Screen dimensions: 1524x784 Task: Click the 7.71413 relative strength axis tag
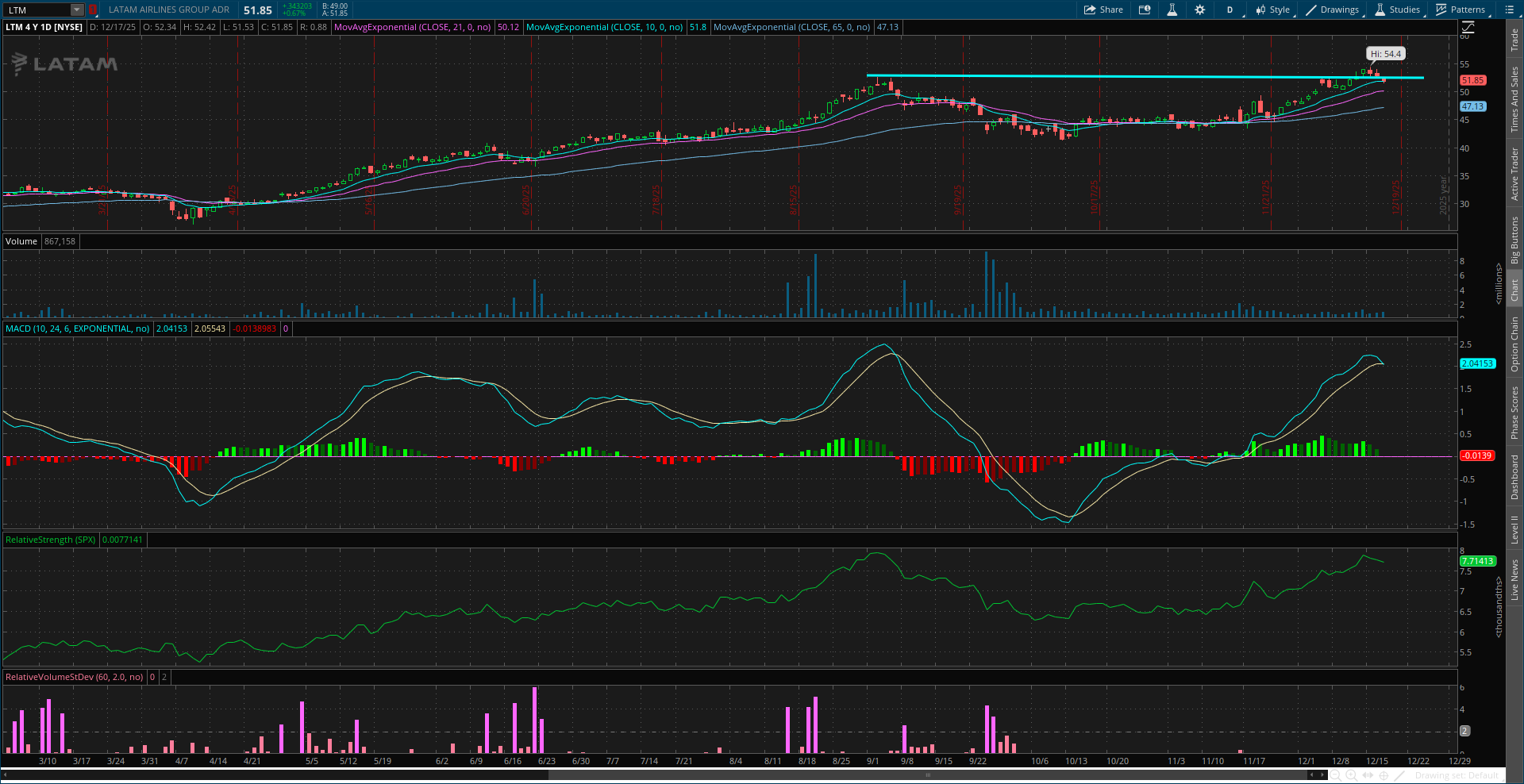tap(1477, 561)
